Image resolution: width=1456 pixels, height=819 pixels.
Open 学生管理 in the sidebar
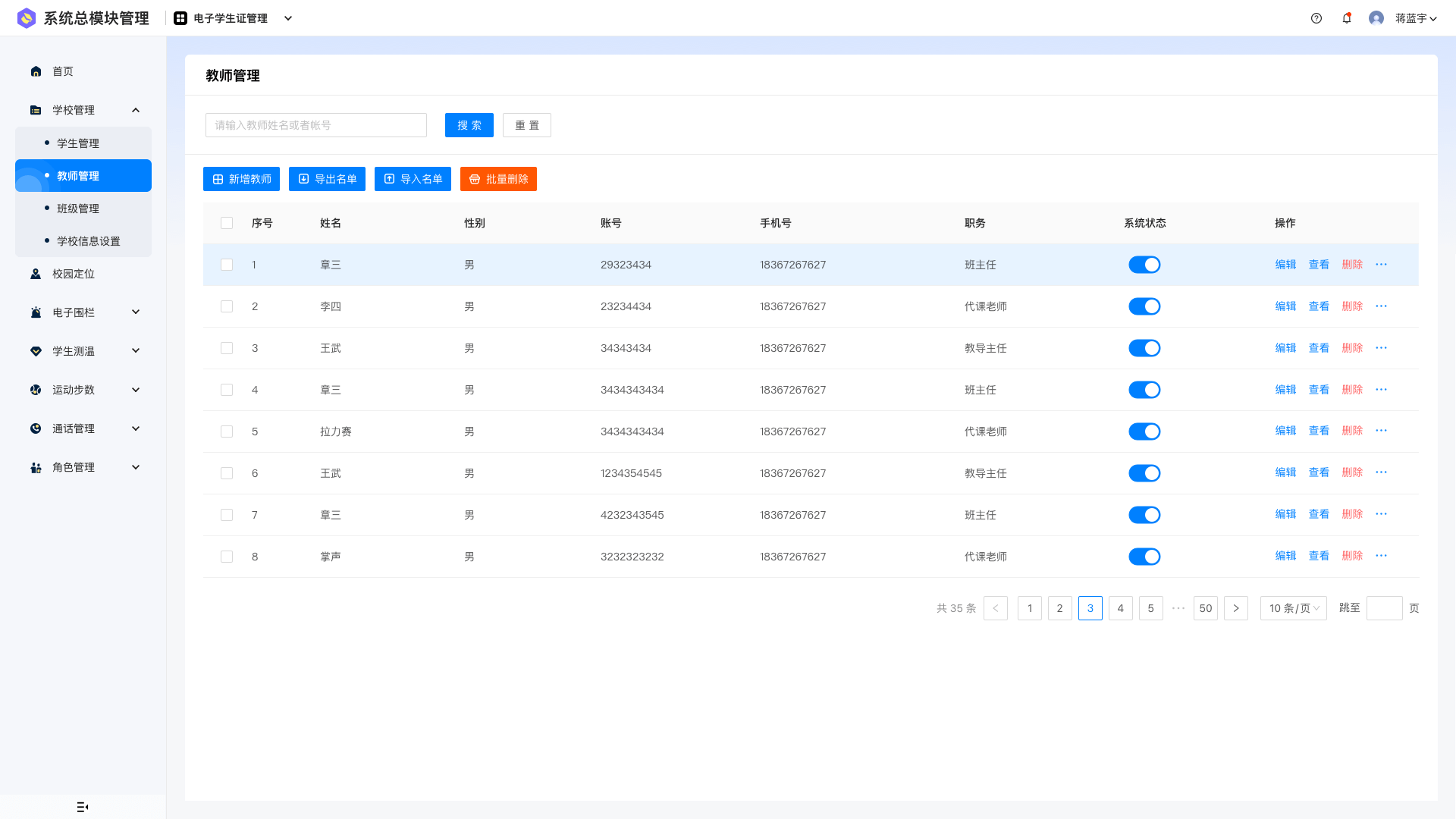(78, 143)
